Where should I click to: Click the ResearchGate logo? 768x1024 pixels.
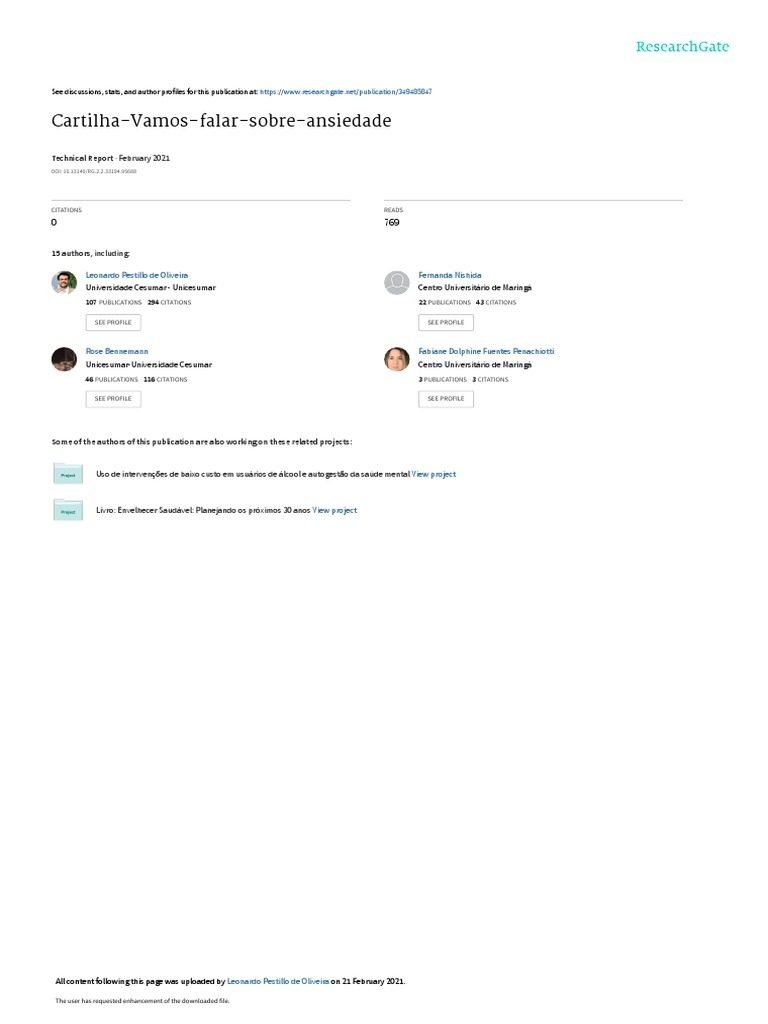point(682,46)
